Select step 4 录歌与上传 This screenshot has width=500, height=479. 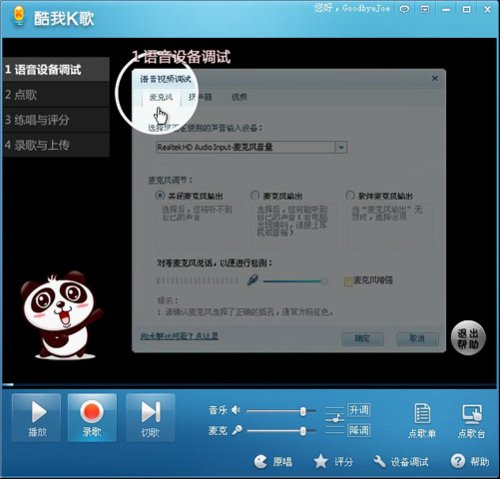(56, 145)
